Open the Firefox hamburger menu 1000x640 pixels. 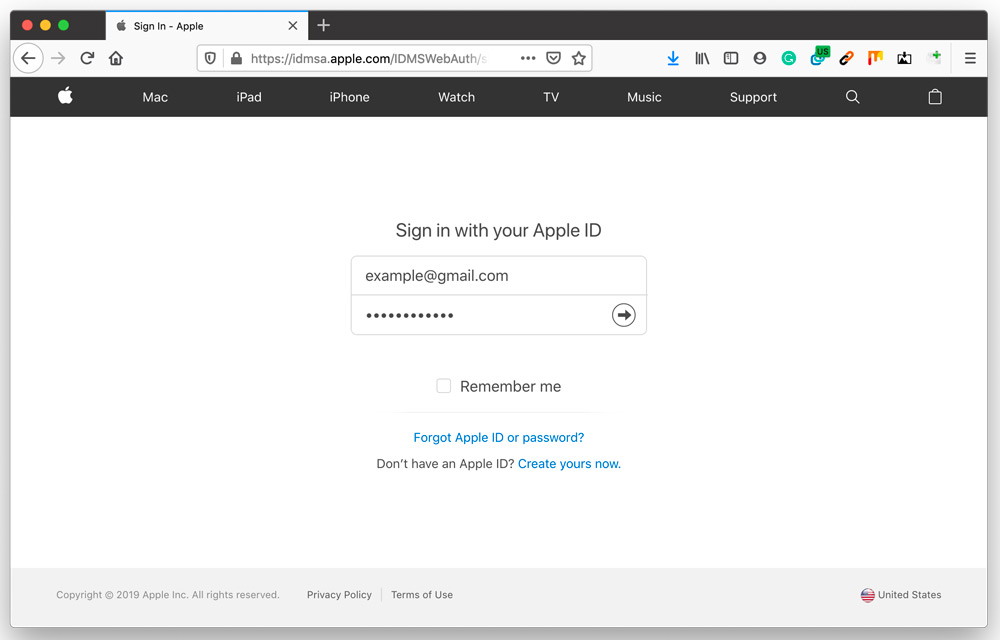tap(969, 58)
